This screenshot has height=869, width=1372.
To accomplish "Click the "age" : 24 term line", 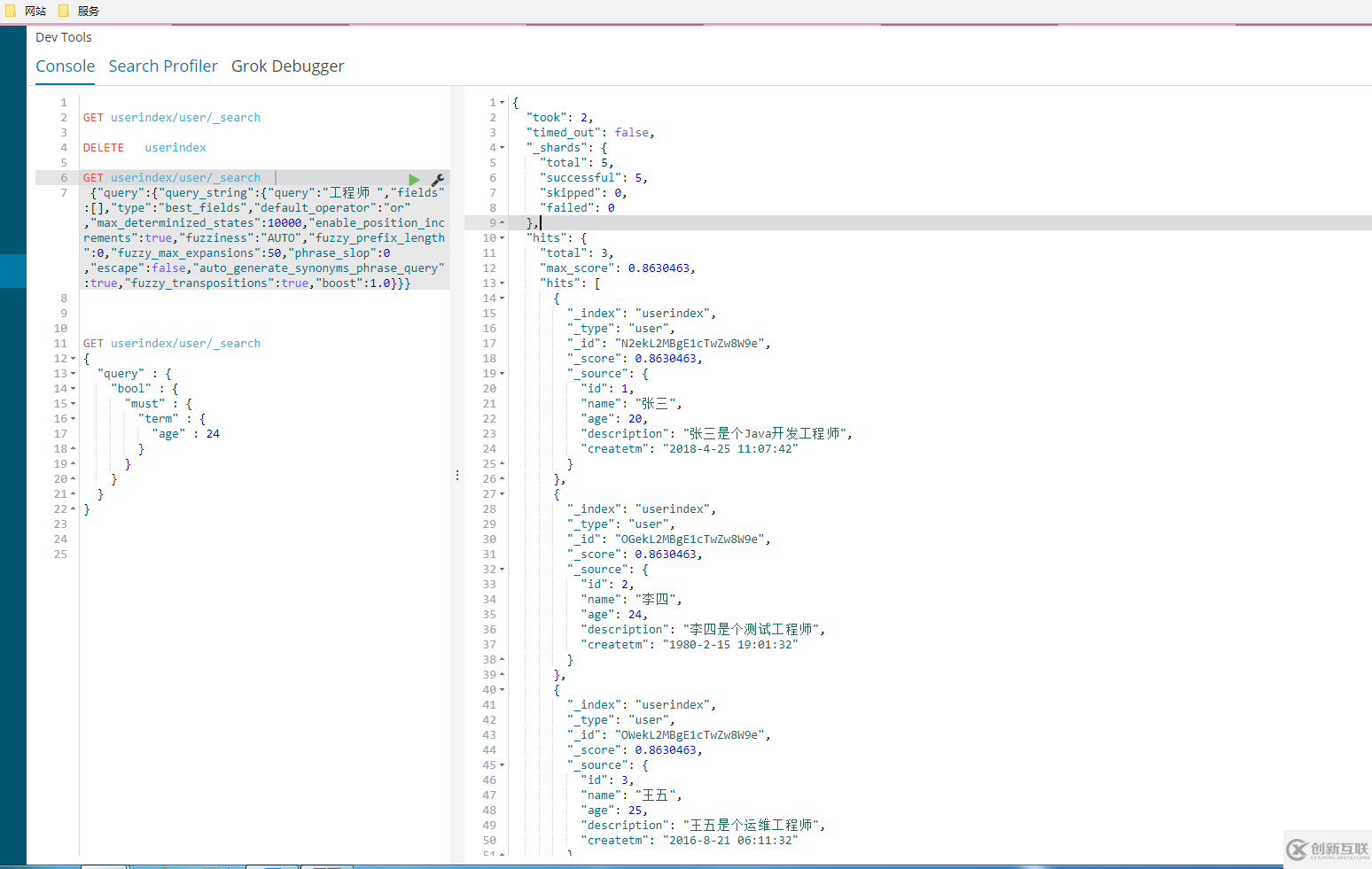I will (186, 434).
